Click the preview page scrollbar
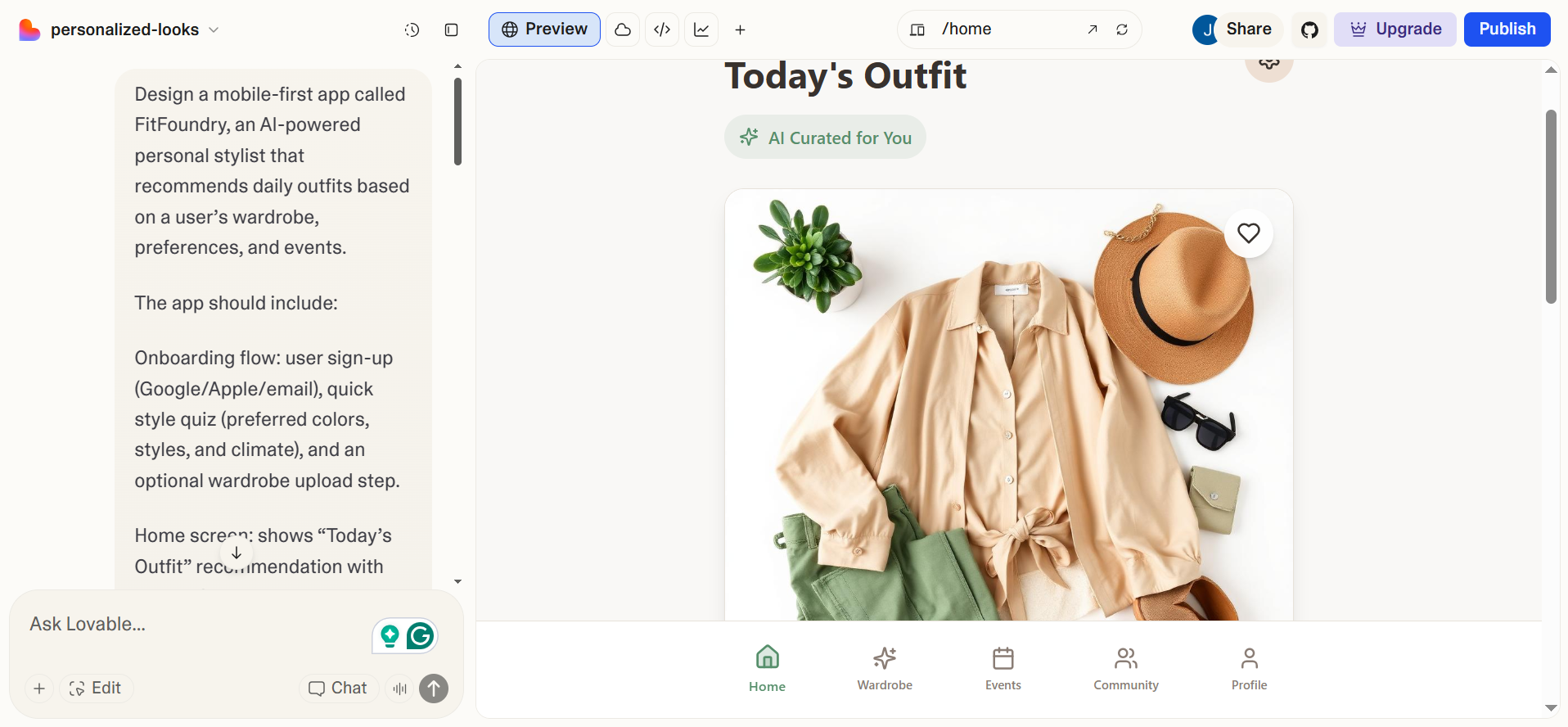The height and width of the screenshot is (727, 1568). click(1551, 206)
